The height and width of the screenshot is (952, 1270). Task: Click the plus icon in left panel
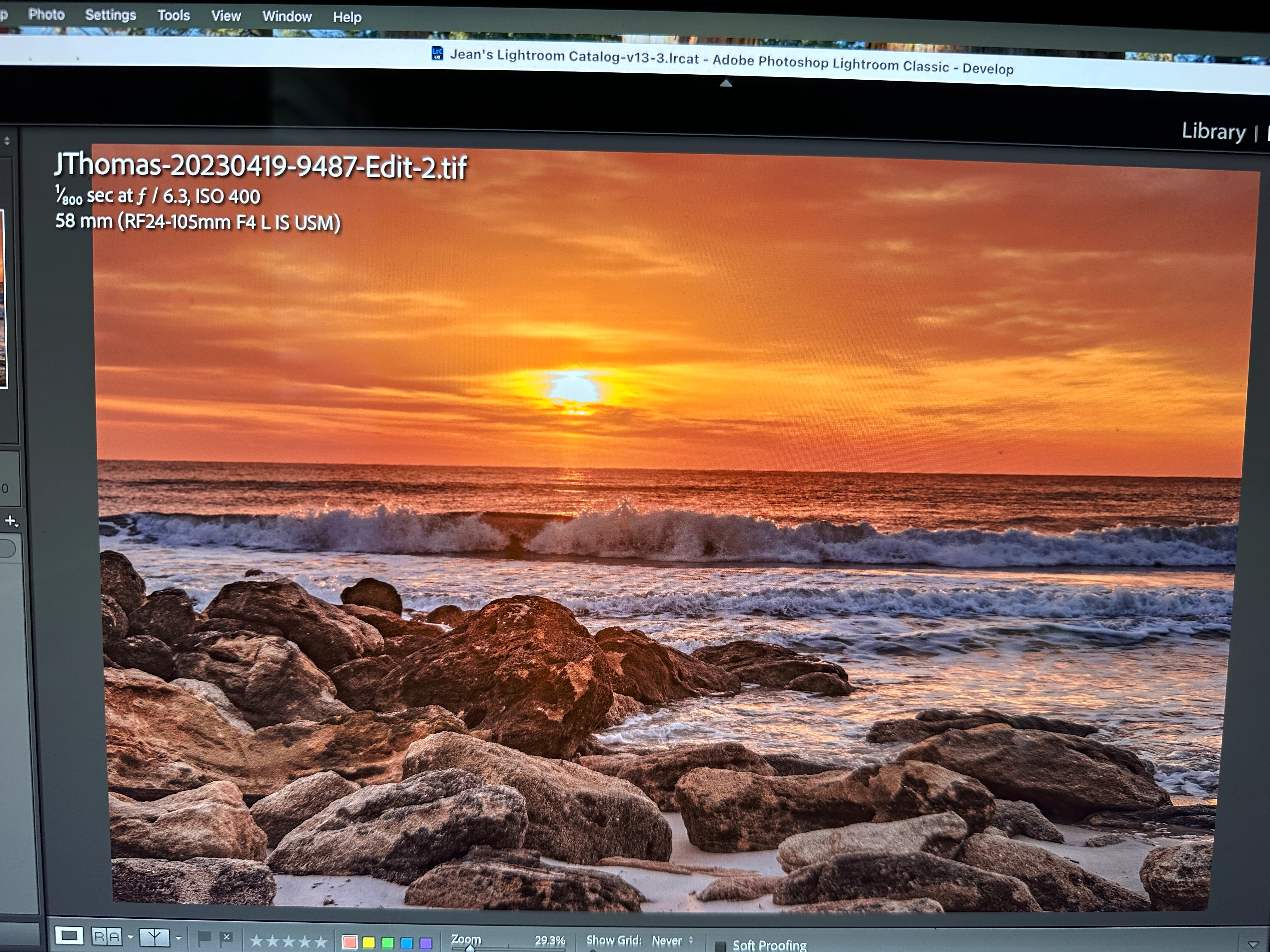11,521
